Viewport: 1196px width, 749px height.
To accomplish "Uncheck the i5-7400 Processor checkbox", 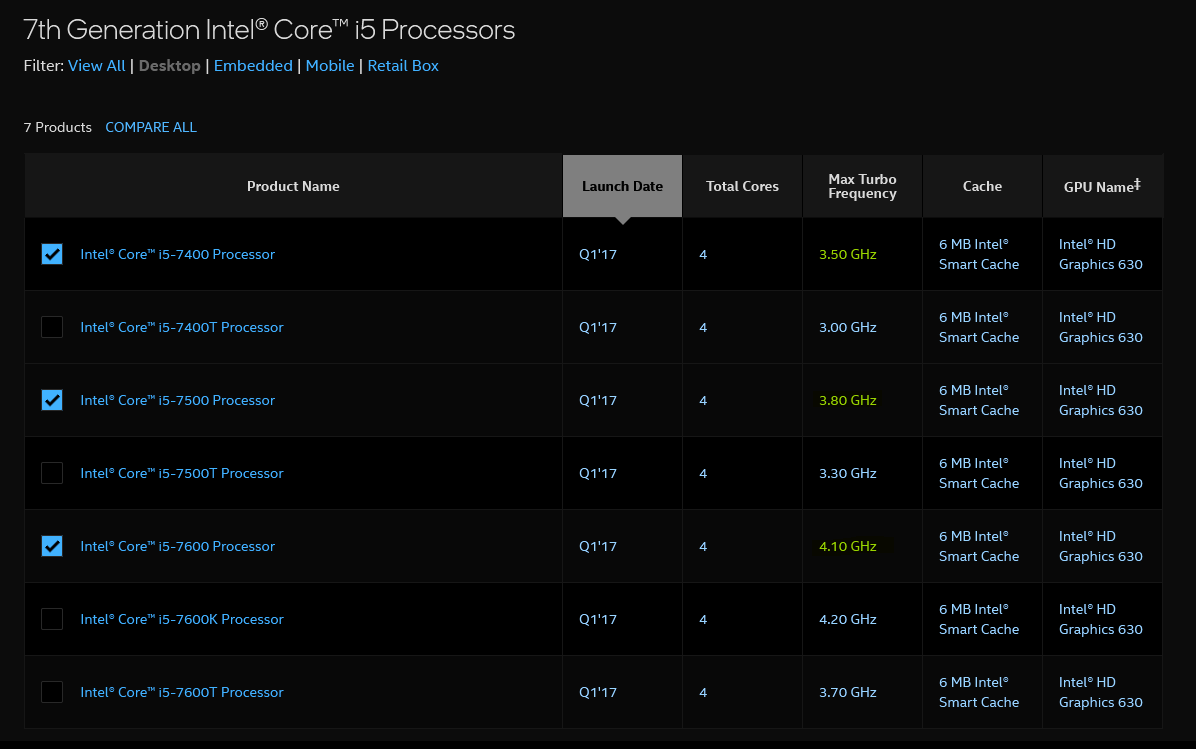I will click(52, 254).
